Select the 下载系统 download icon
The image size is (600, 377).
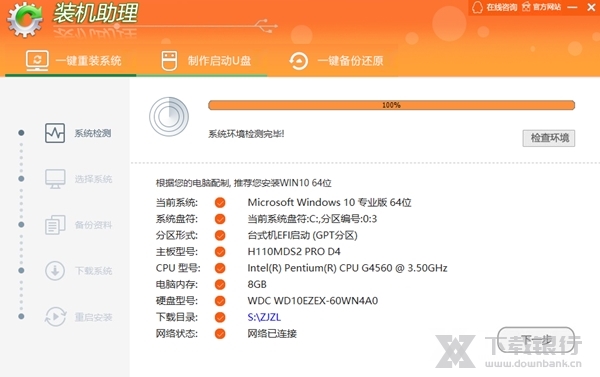tap(55, 271)
